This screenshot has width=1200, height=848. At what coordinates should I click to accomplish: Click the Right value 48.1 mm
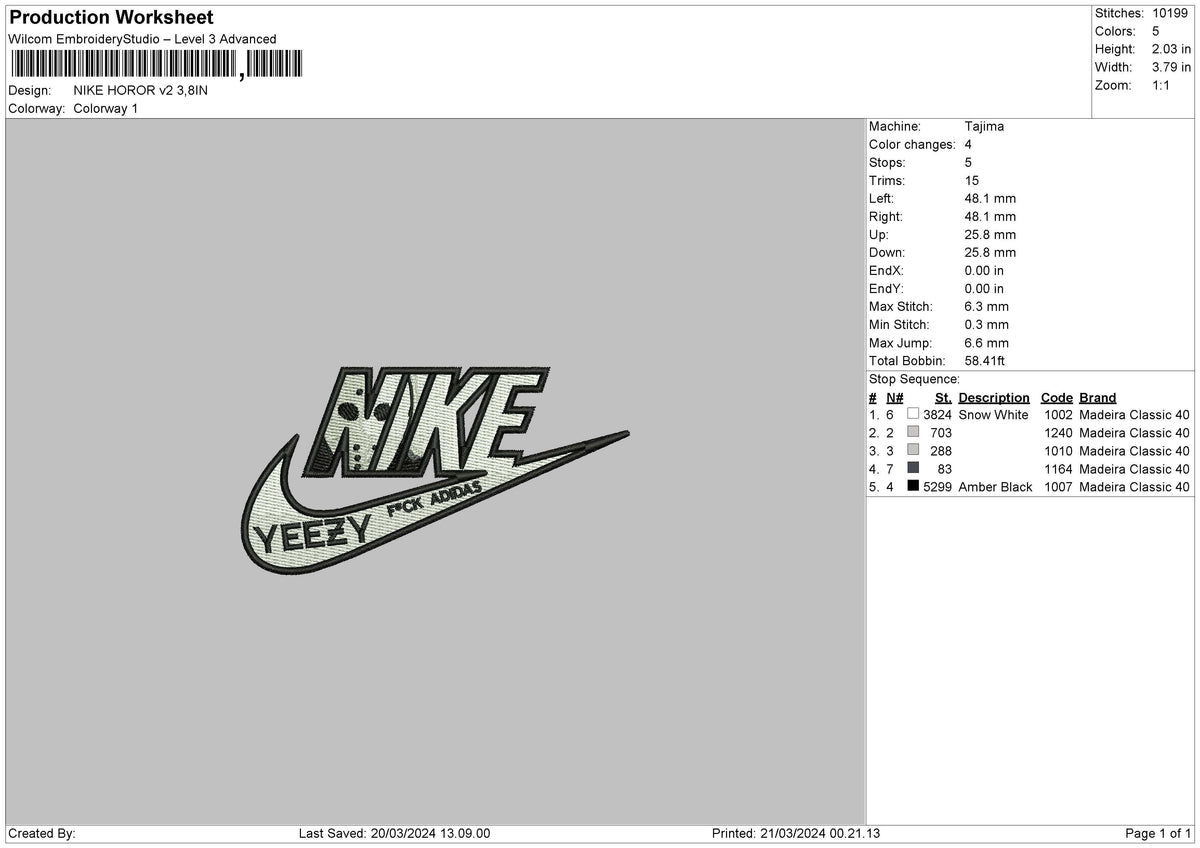(x=990, y=216)
